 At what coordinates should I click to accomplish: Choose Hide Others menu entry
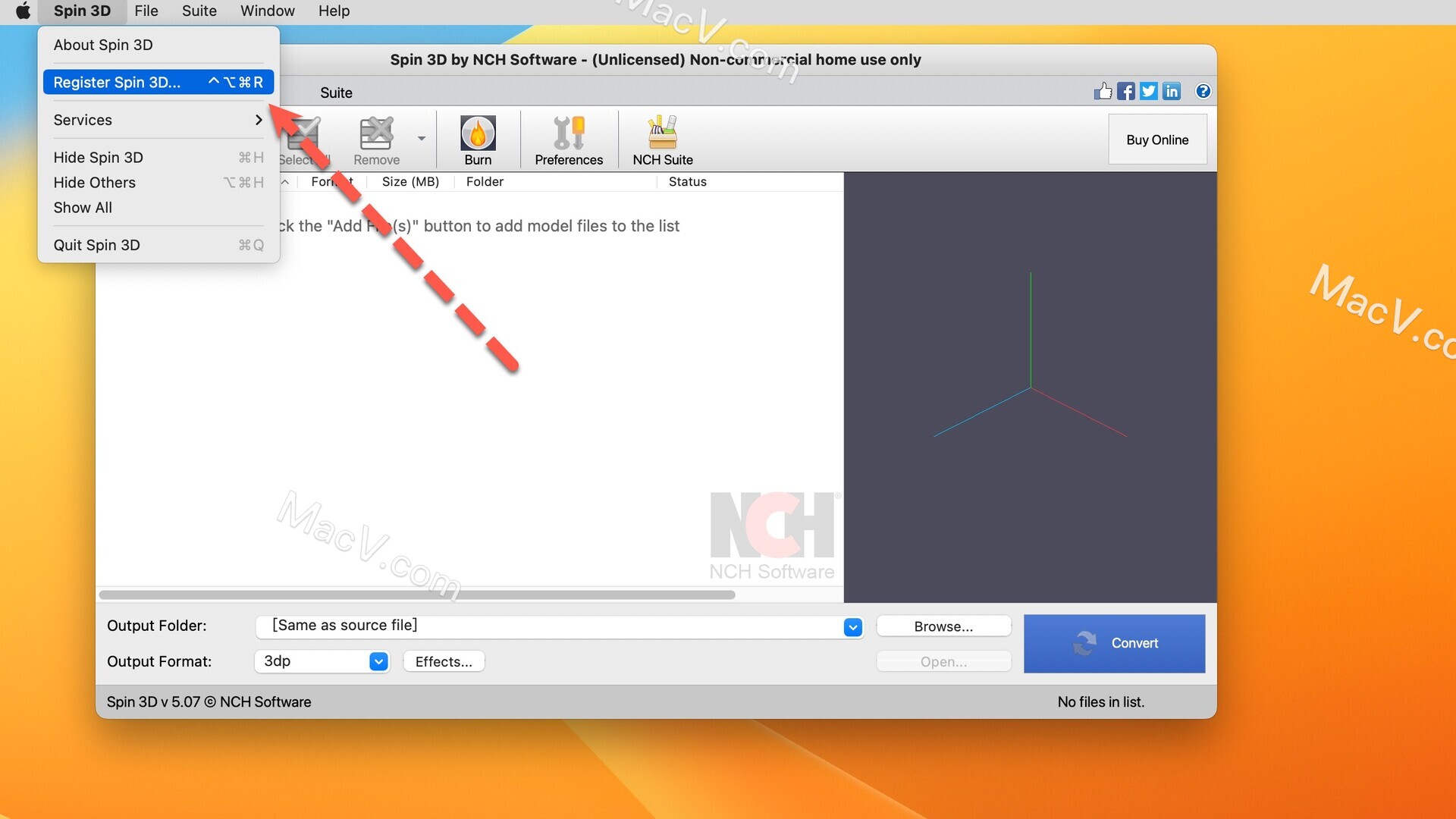click(158, 182)
